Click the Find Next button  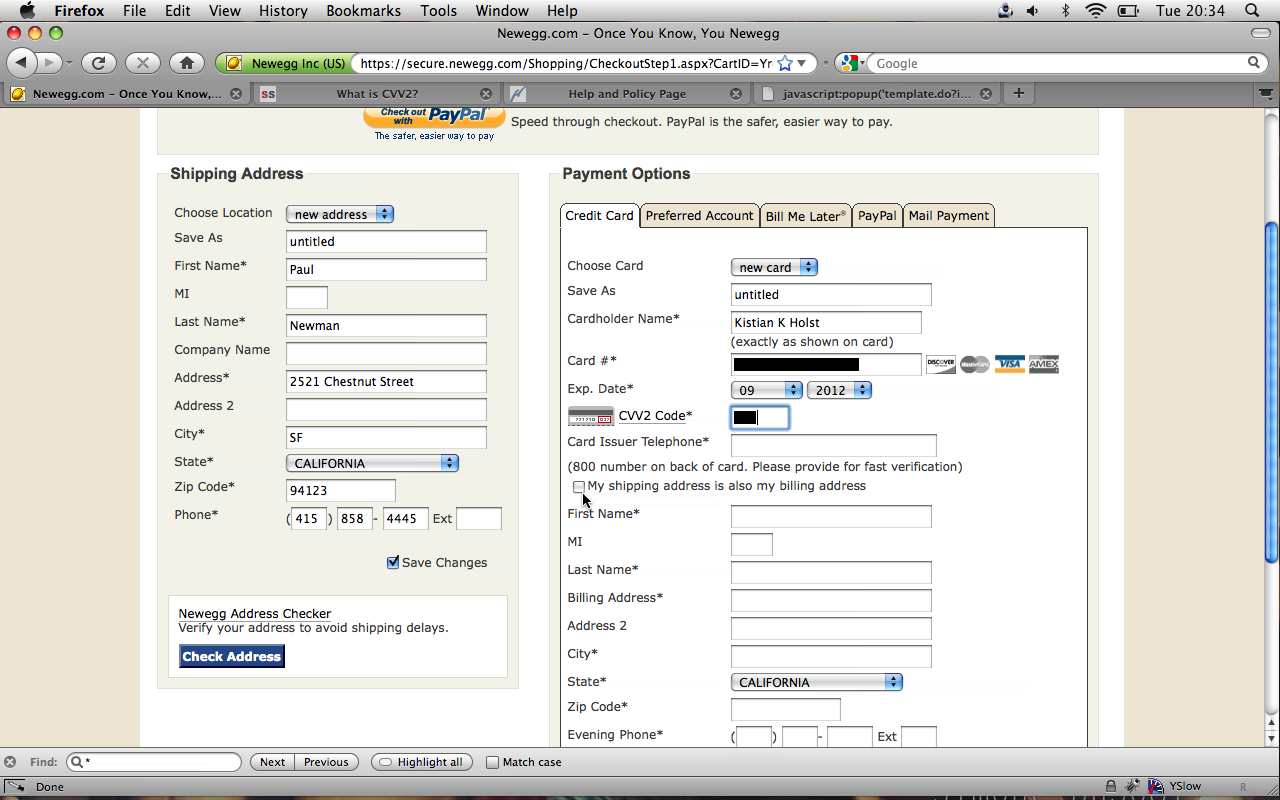(272, 762)
